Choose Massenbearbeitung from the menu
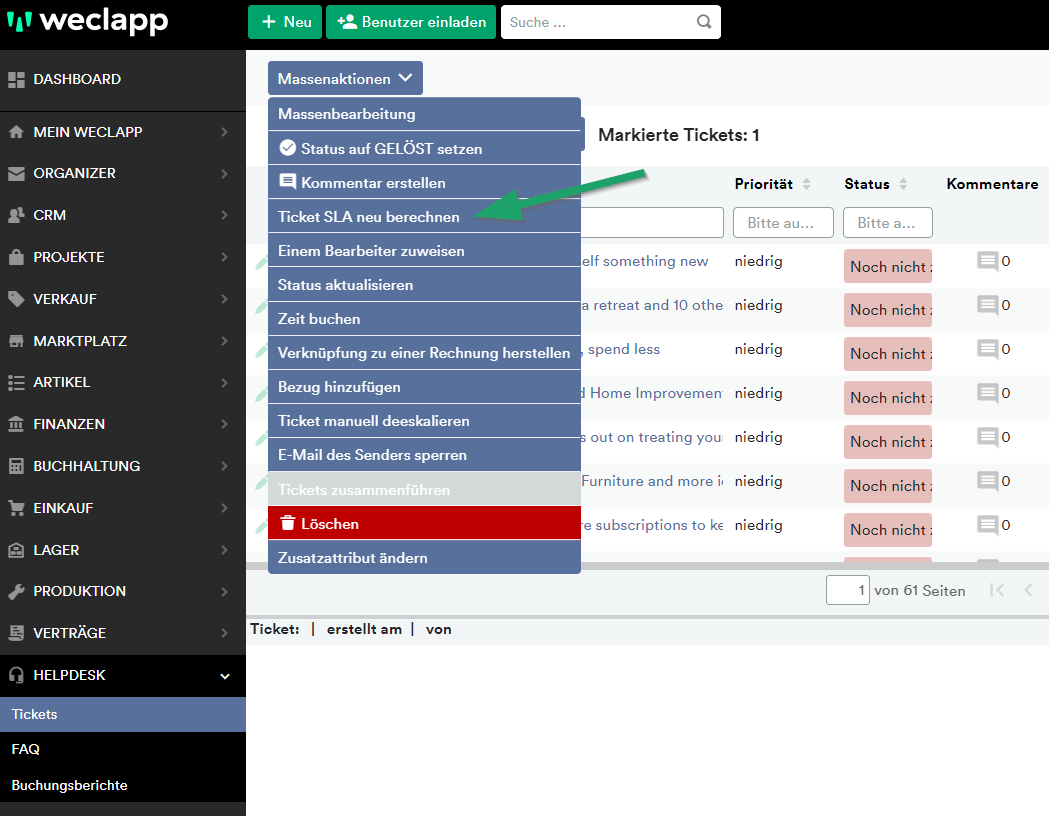Screen dimensions: 1049x816 pyautogui.click(x=424, y=114)
